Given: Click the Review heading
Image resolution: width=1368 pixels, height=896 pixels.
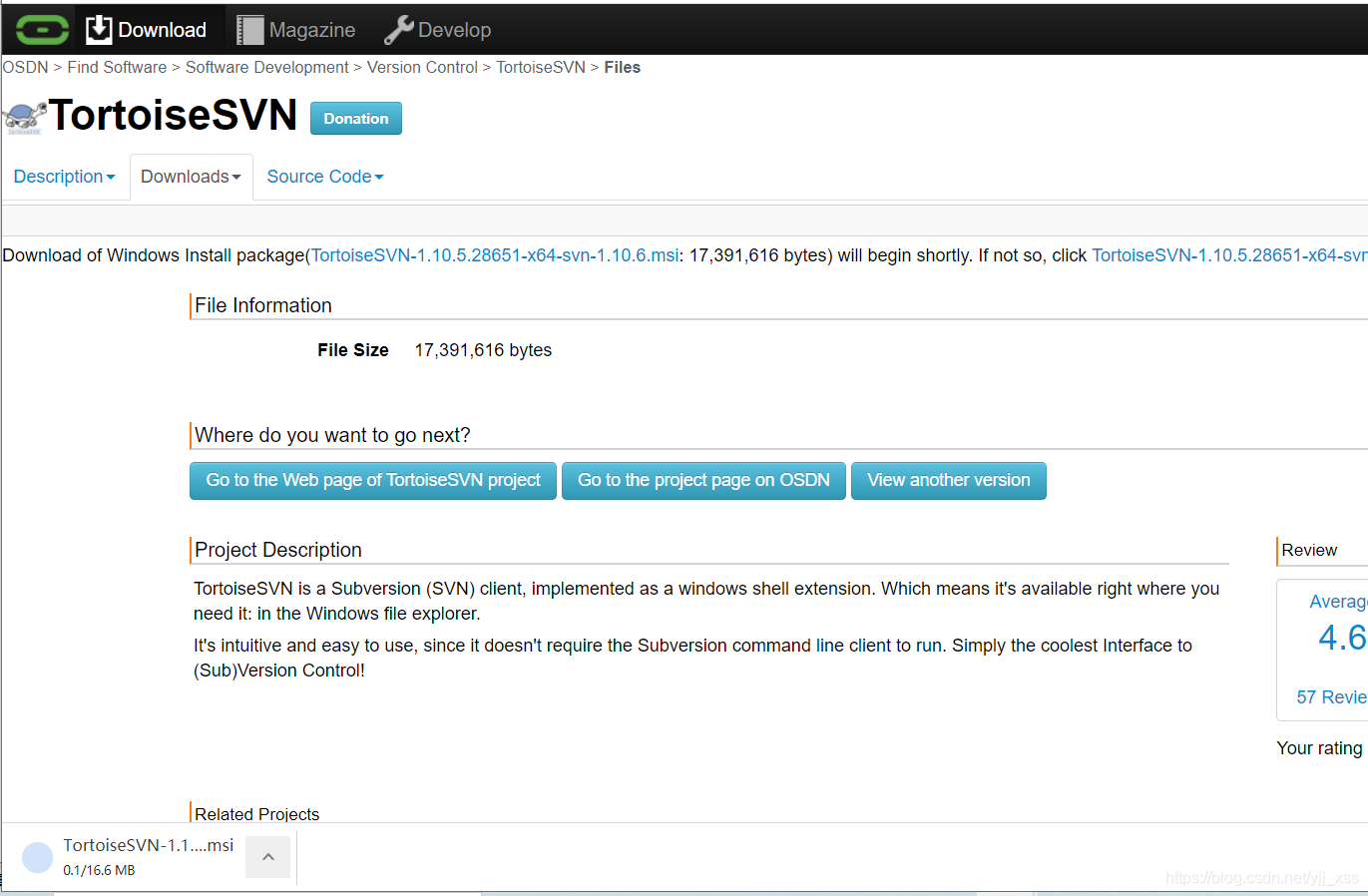Looking at the screenshot, I should click(1309, 551).
